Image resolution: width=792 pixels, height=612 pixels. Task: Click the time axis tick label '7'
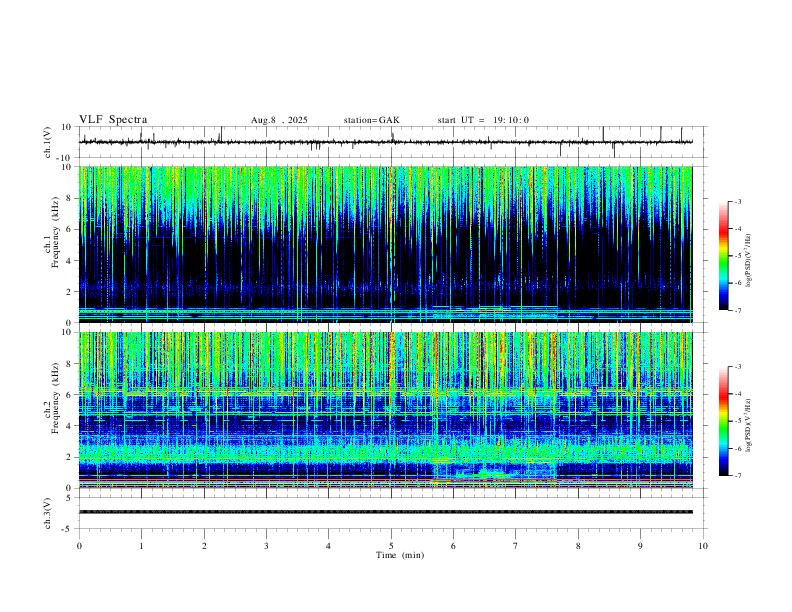click(x=516, y=546)
